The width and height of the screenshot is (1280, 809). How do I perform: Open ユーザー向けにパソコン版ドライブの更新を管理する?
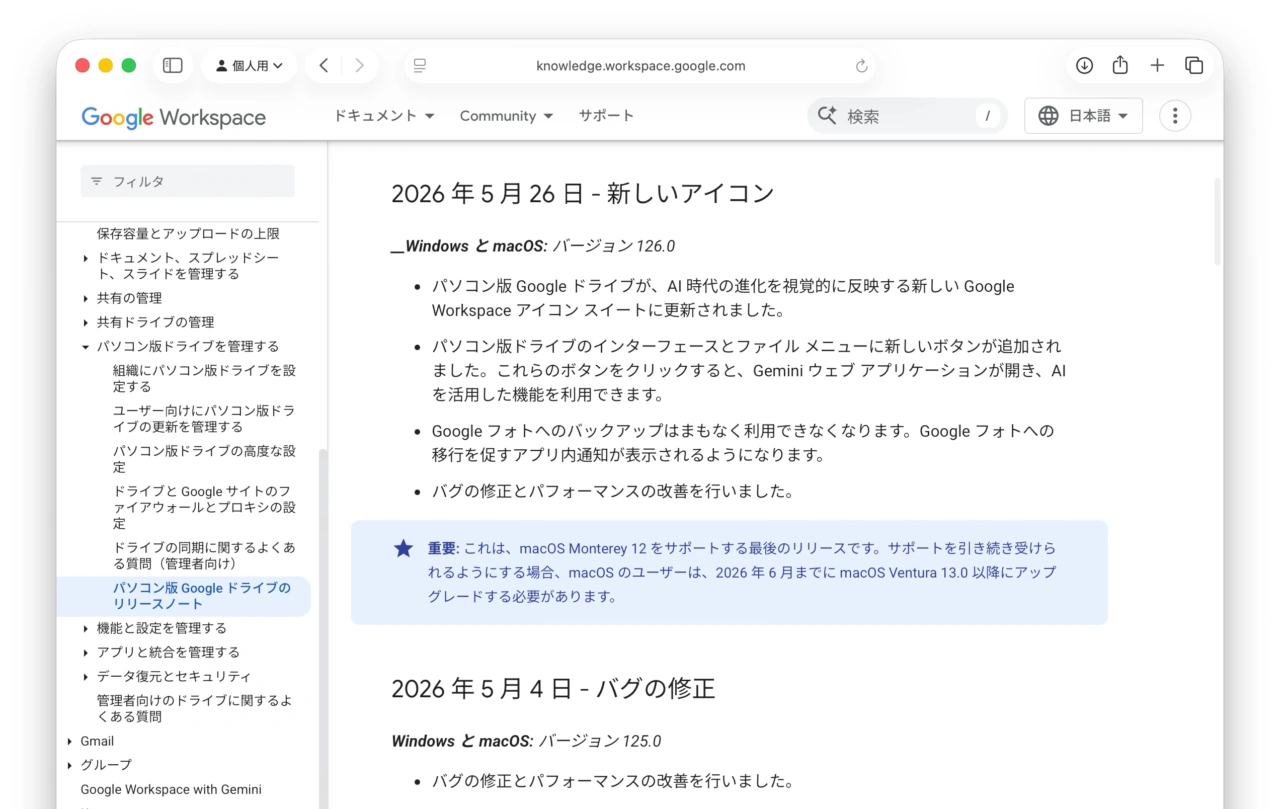[x=204, y=419]
